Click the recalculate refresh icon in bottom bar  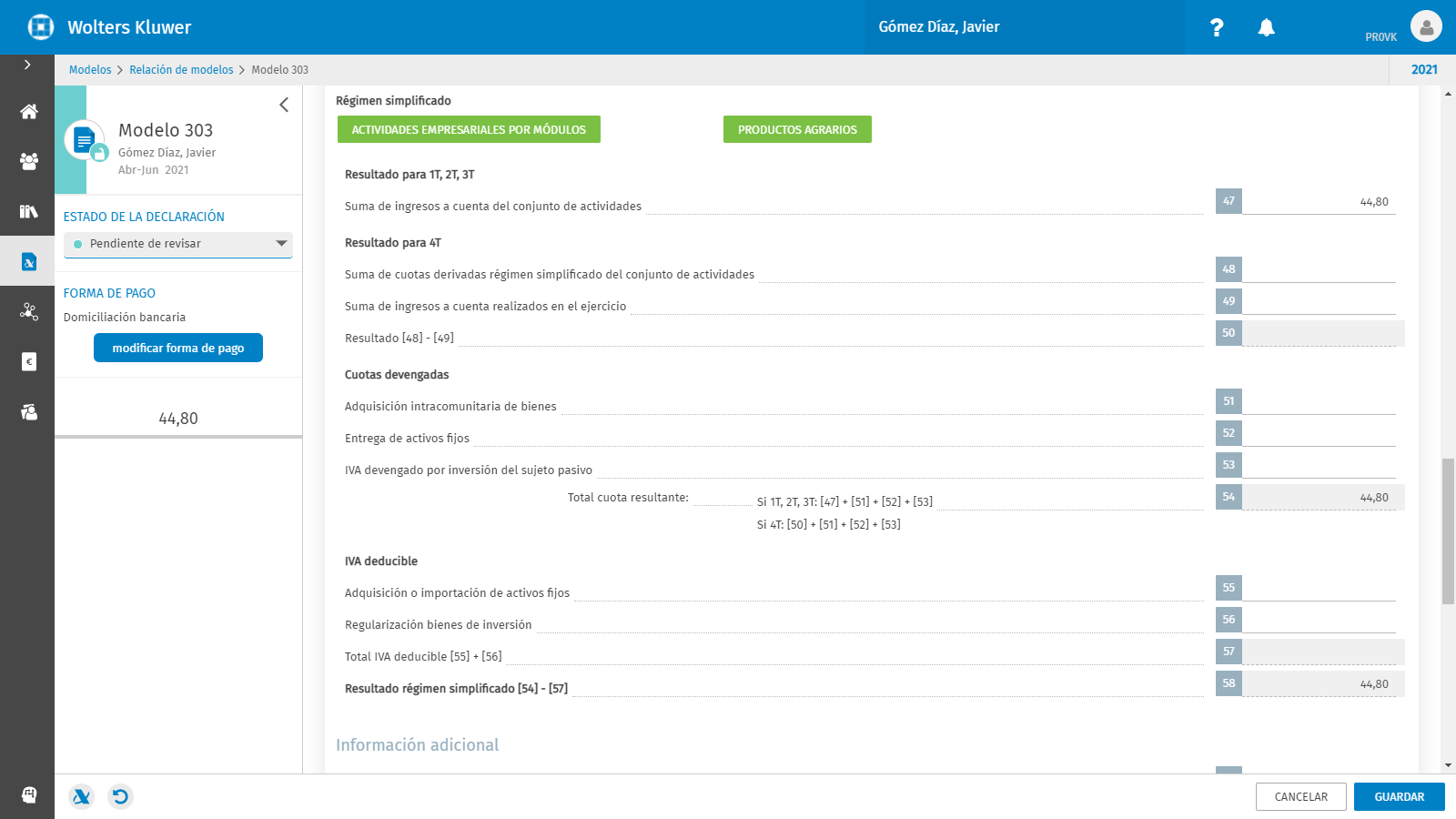coord(120,797)
